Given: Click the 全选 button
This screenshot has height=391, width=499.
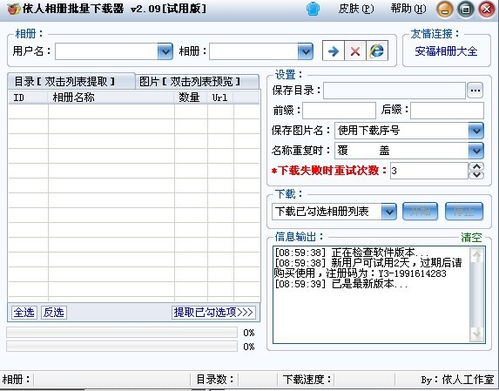Looking at the screenshot, I should 24,312.
